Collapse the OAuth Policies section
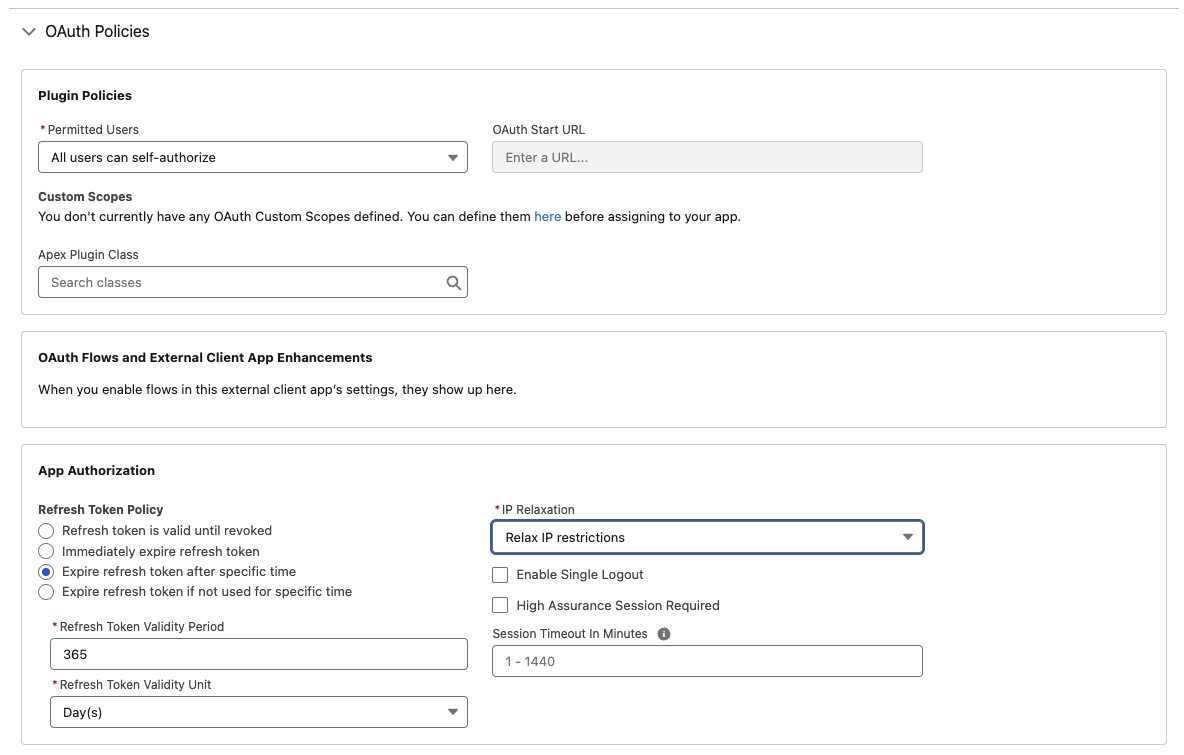1184x755 pixels. point(28,31)
